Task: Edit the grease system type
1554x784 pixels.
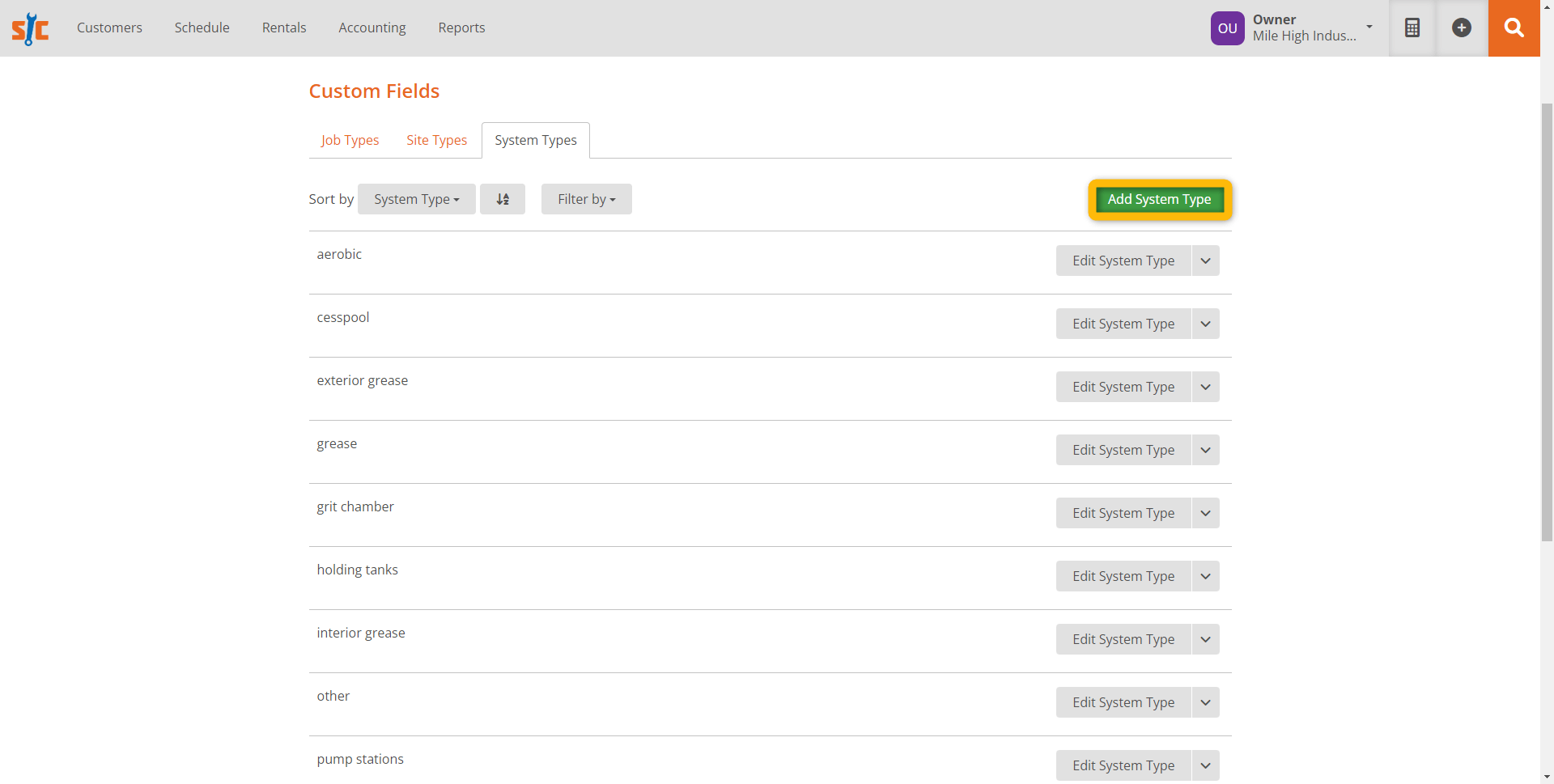Action: pyautogui.click(x=1123, y=450)
